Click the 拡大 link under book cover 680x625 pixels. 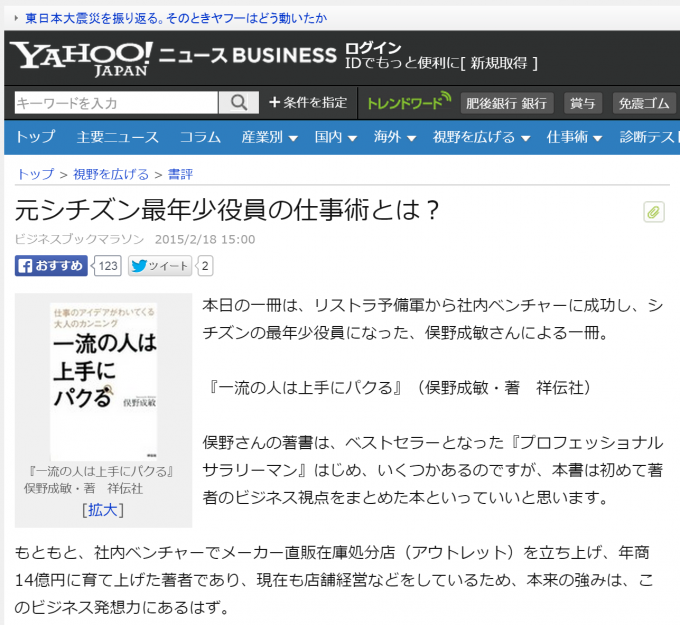(103, 509)
